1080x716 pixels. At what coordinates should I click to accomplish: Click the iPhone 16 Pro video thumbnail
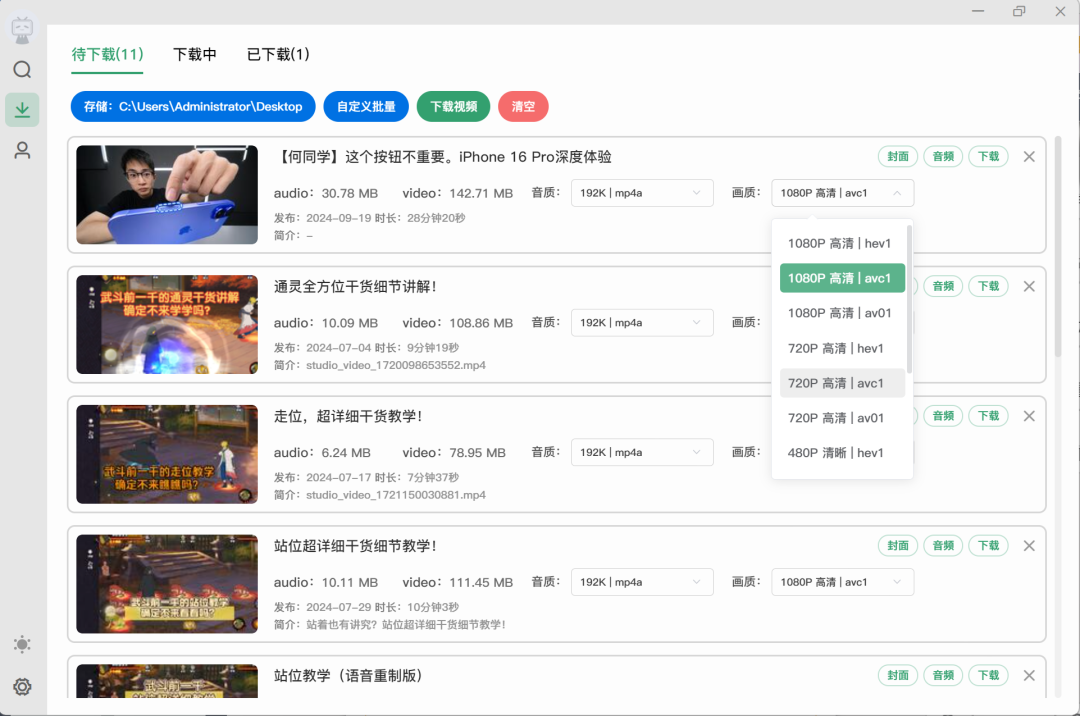coord(167,195)
